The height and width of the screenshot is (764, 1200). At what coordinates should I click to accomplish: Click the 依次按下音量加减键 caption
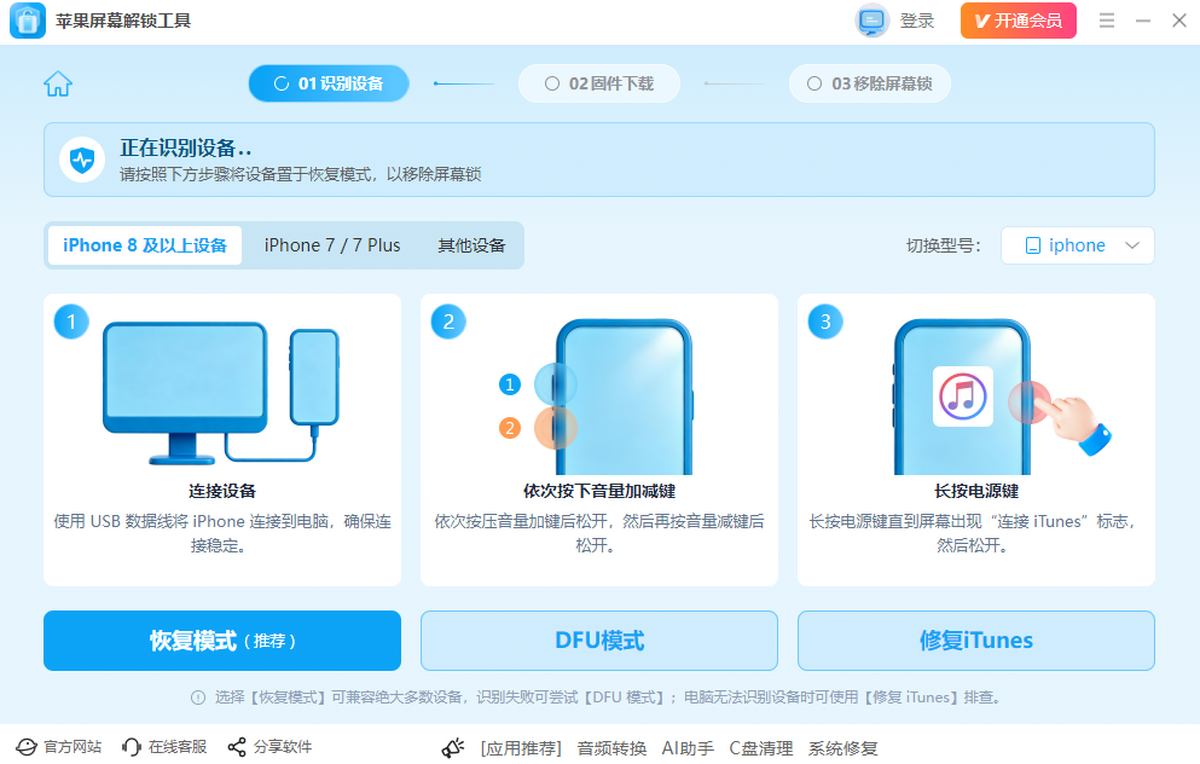pos(599,491)
